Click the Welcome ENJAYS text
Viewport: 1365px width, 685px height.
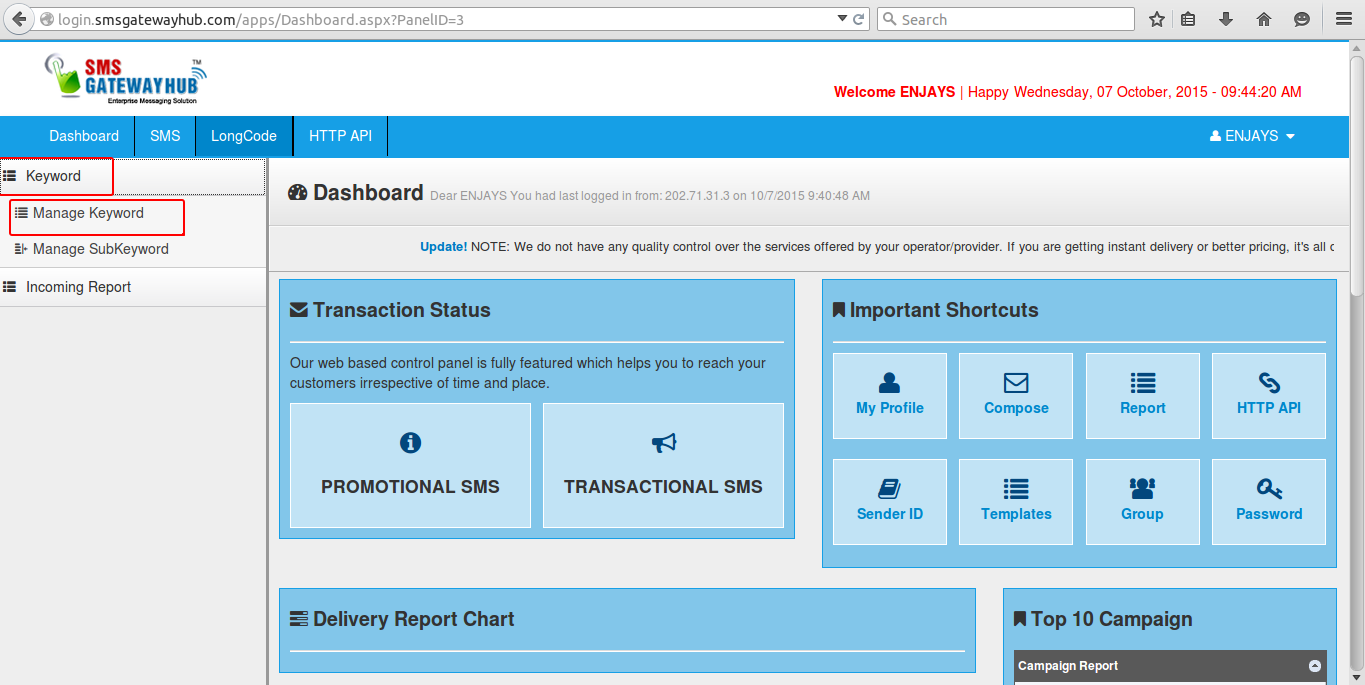pos(894,92)
